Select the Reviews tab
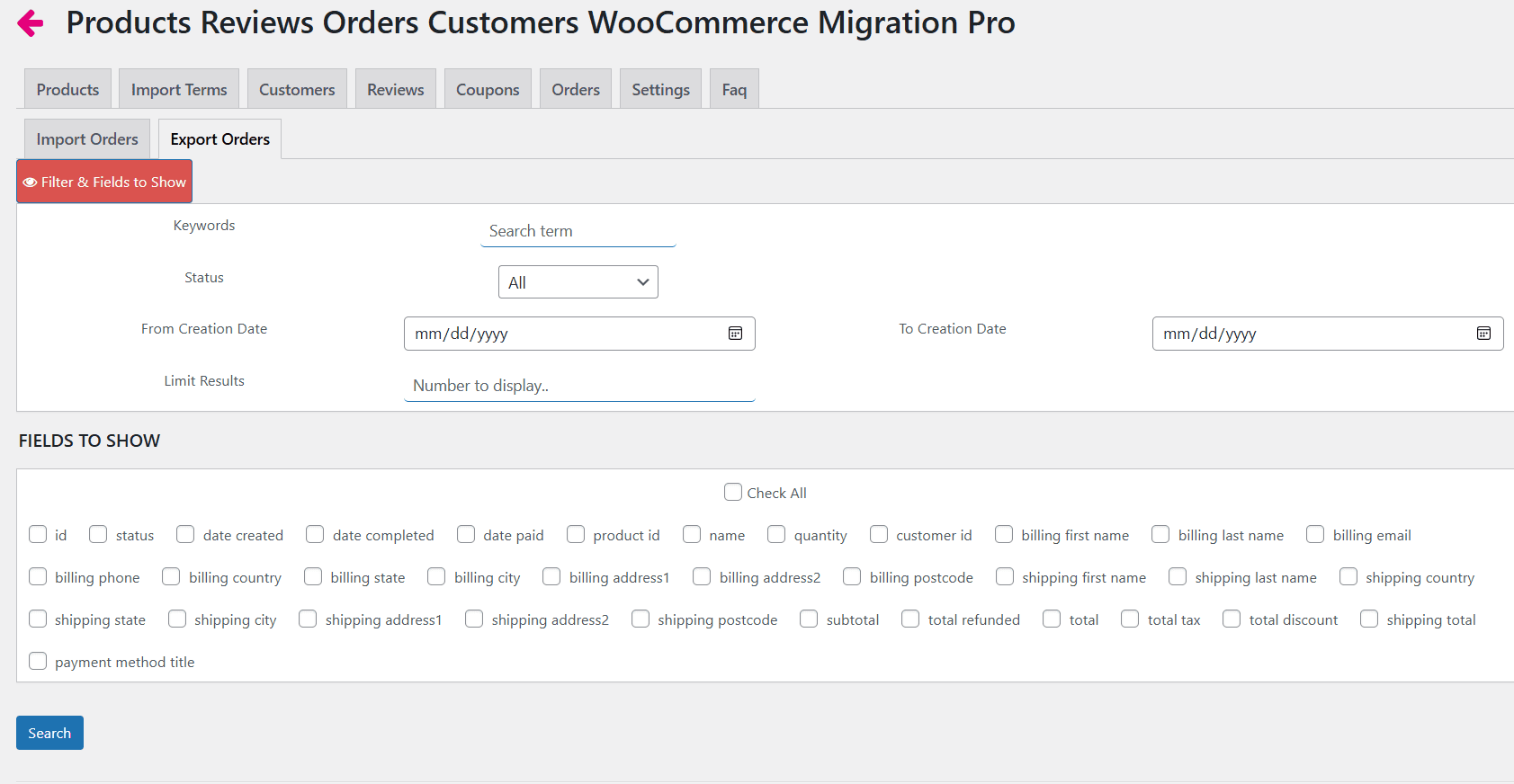The height and width of the screenshot is (784, 1514). (x=396, y=89)
